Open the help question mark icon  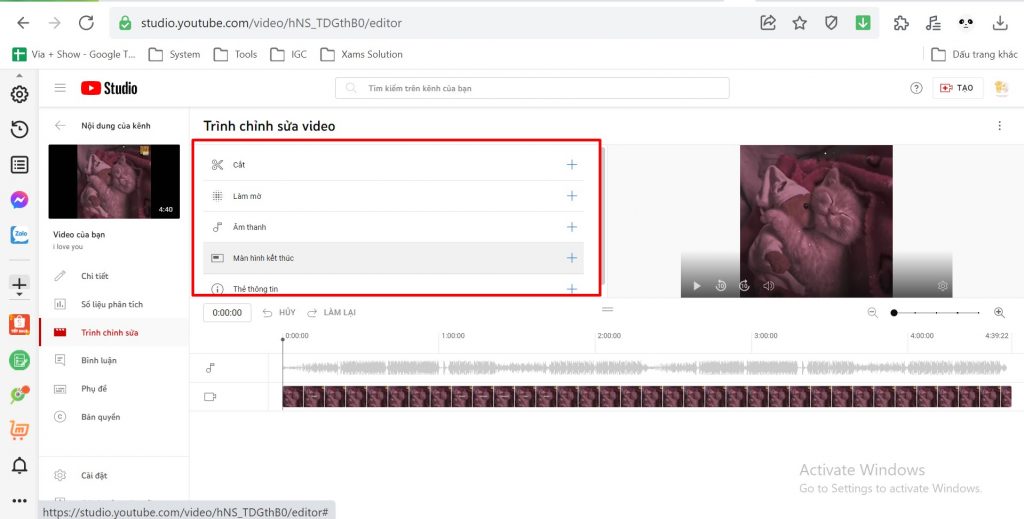[x=916, y=88]
